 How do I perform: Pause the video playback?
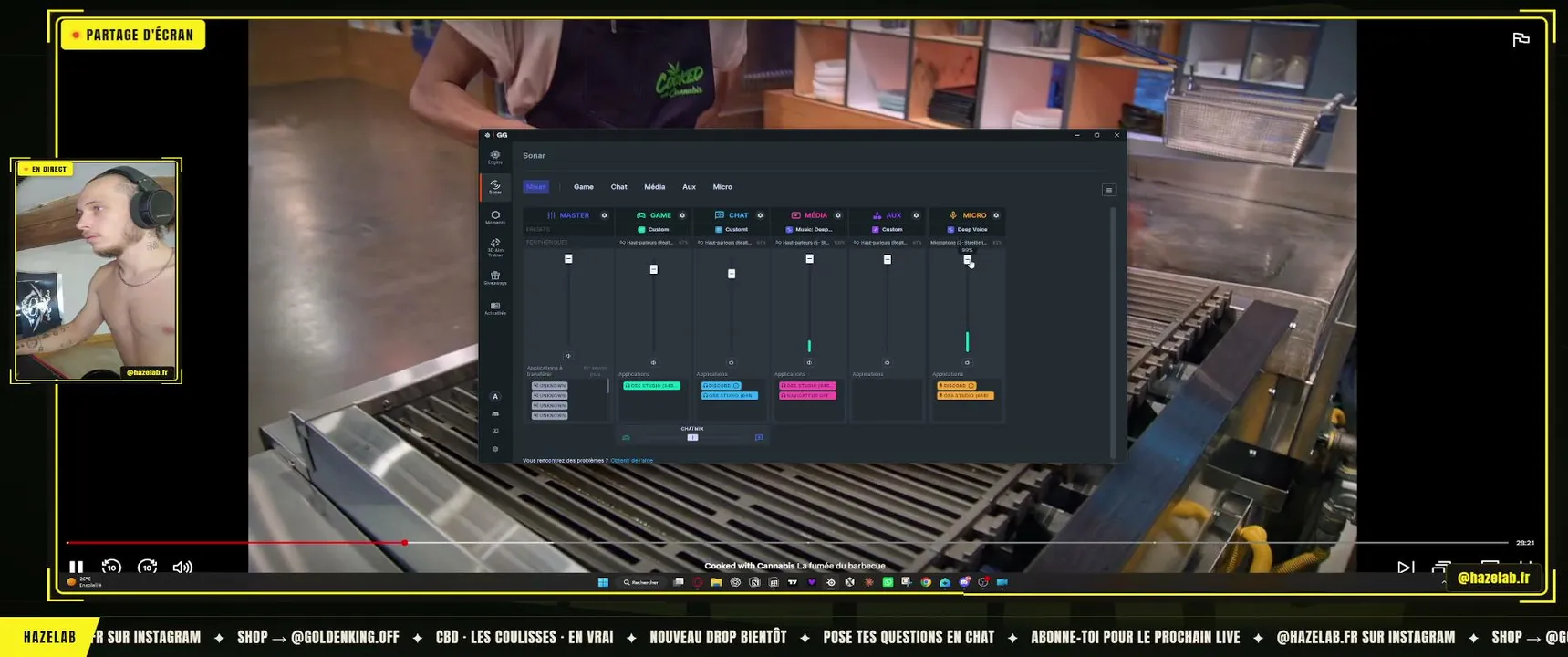pos(77,568)
